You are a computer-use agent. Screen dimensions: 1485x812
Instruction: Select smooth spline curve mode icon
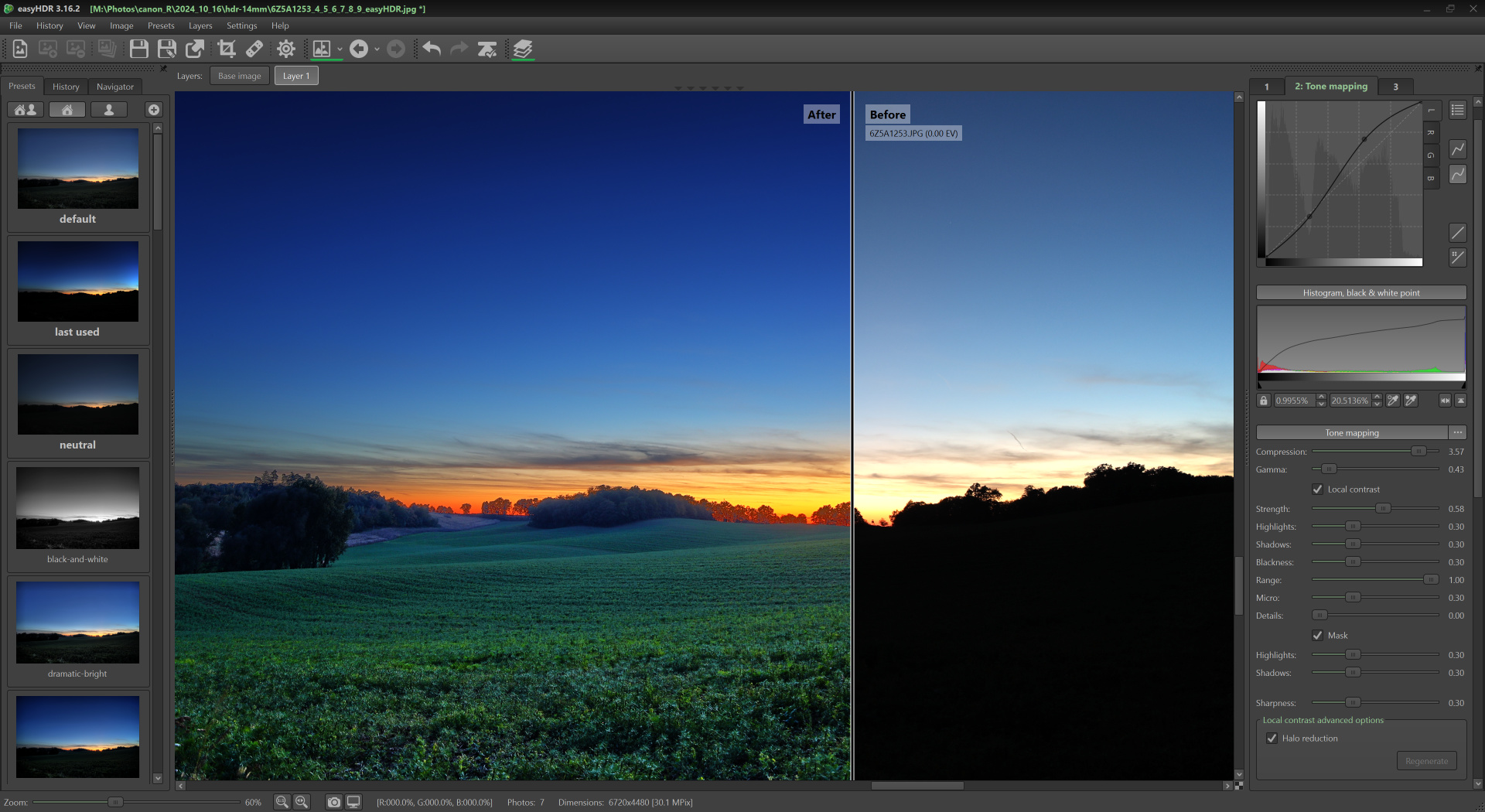pos(1458,174)
